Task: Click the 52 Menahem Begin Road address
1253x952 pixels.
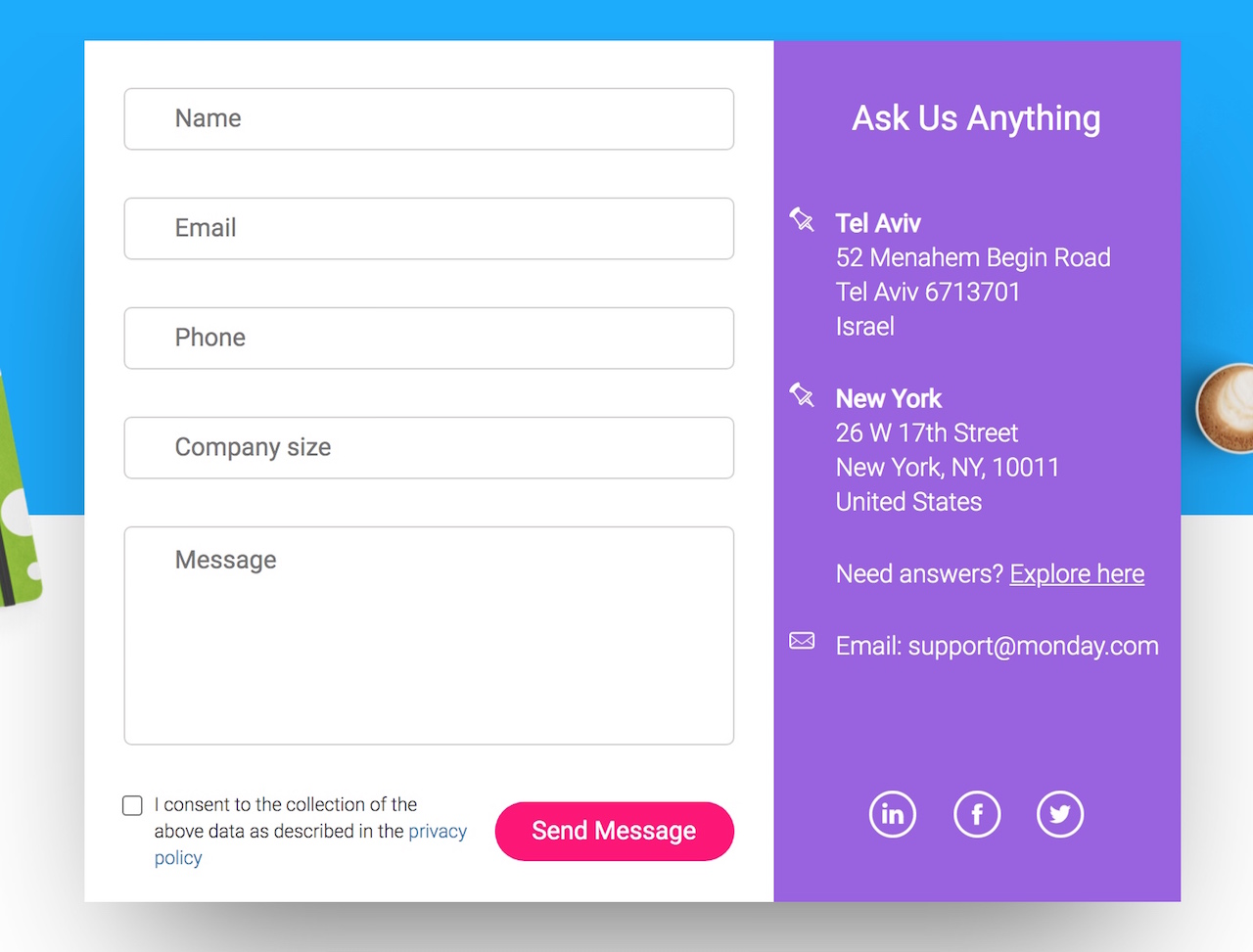Action: pyautogui.click(x=973, y=258)
